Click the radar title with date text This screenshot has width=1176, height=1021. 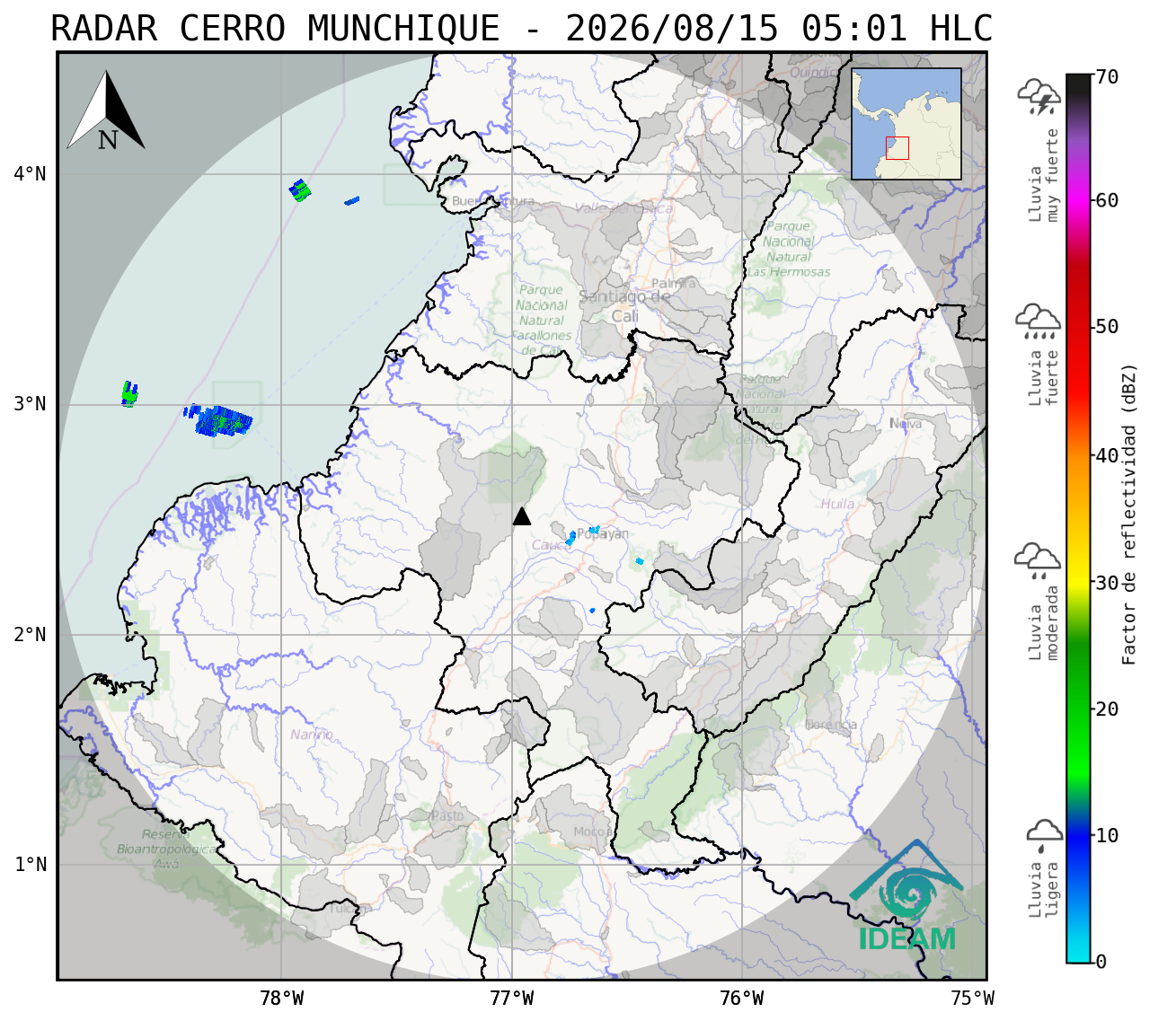(522, 29)
